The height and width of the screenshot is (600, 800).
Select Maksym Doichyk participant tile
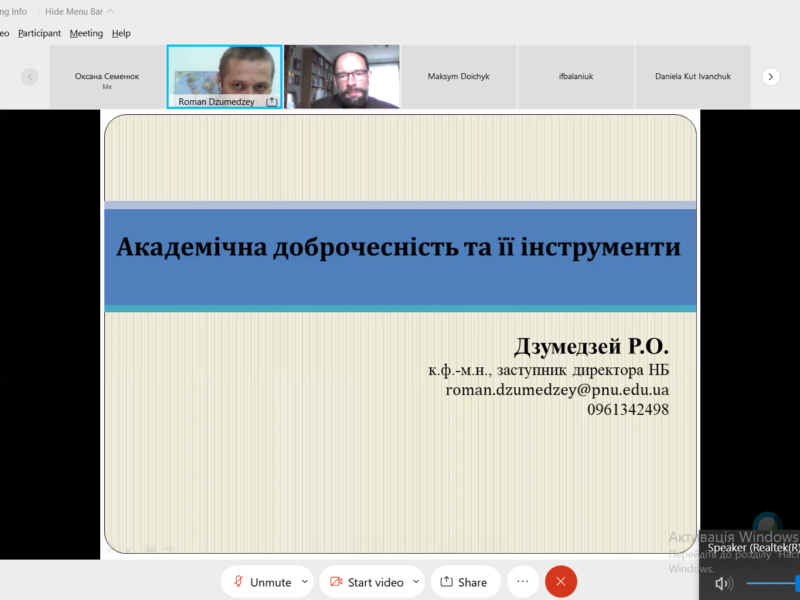pyautogui.click(x=458, y=76)
